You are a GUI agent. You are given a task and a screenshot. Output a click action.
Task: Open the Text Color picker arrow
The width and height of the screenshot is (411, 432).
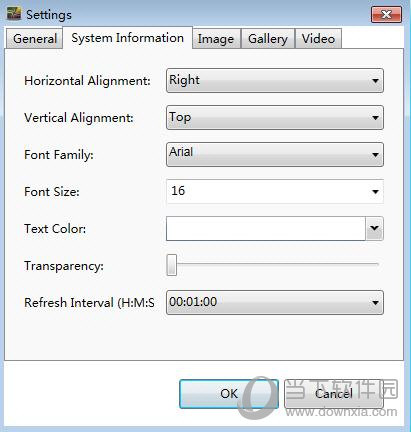click(x=374, y=228)
